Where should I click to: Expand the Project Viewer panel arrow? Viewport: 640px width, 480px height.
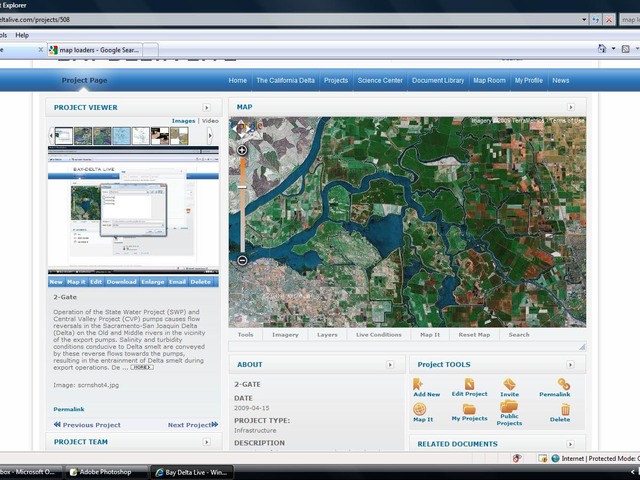(x=207, y=108)
